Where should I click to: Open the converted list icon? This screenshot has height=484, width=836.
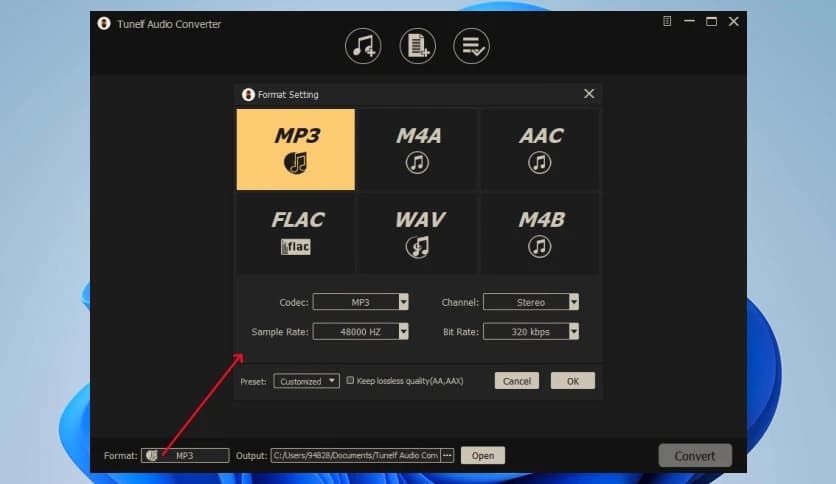click(x=471, y=46)
